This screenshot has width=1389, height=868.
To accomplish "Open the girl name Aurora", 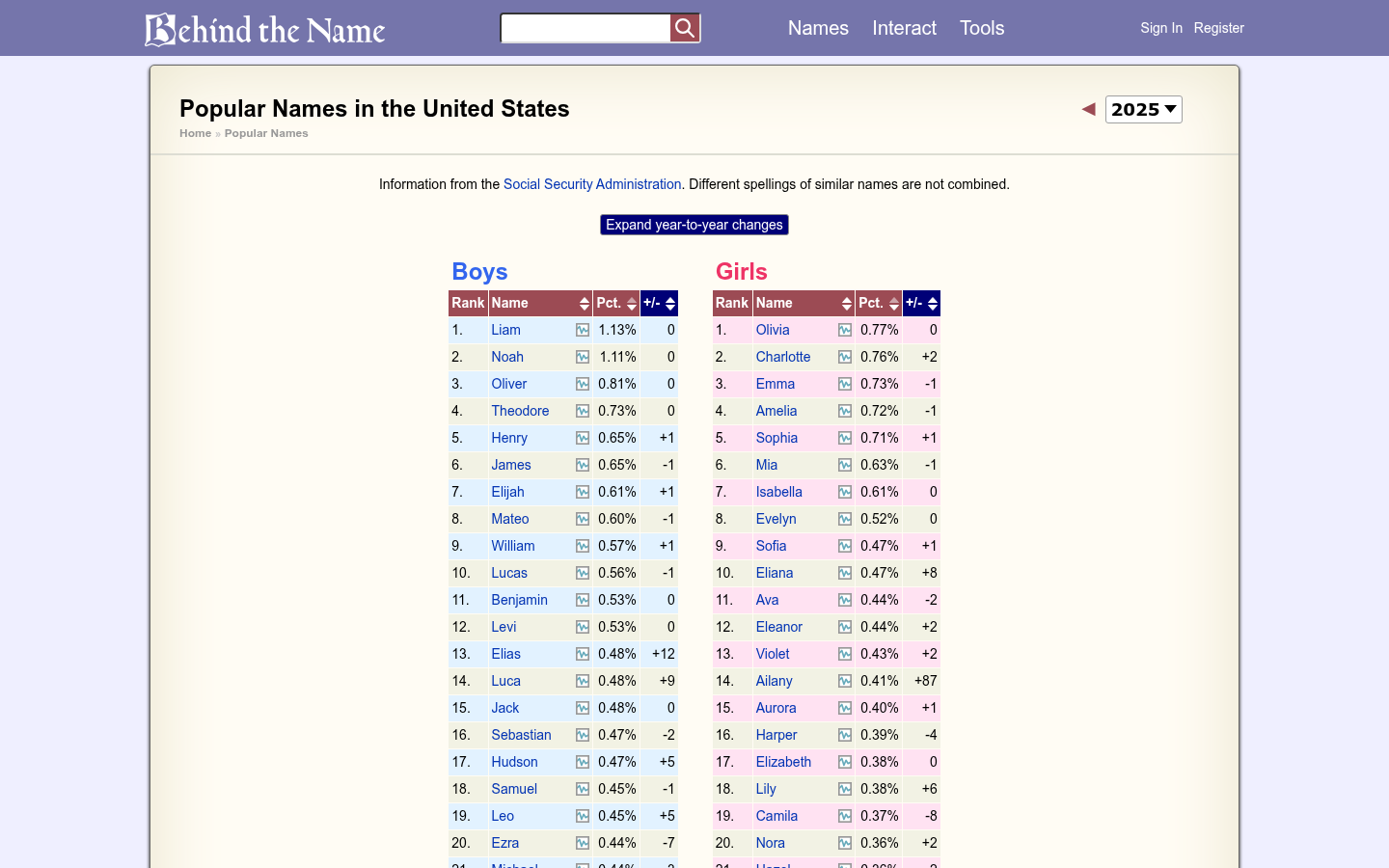I will [x=776, y=708].
